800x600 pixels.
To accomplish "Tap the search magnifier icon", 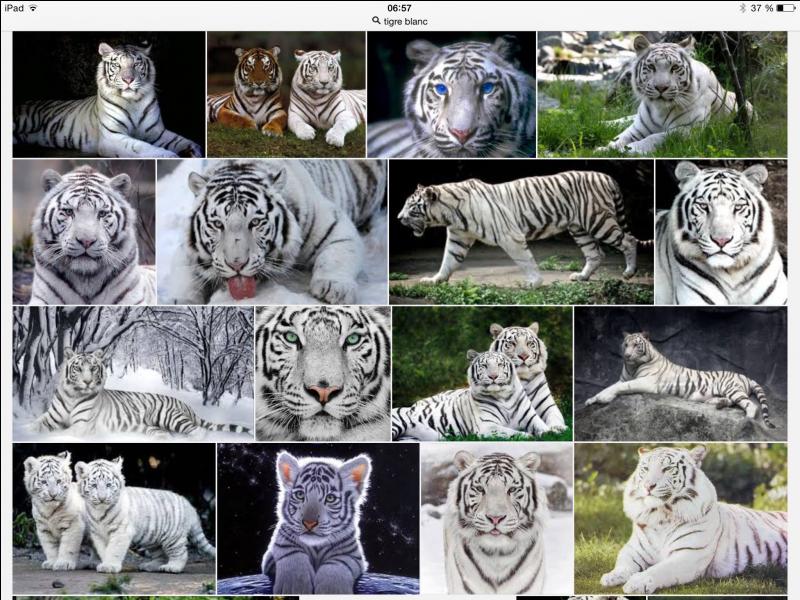I will [376, 20].
